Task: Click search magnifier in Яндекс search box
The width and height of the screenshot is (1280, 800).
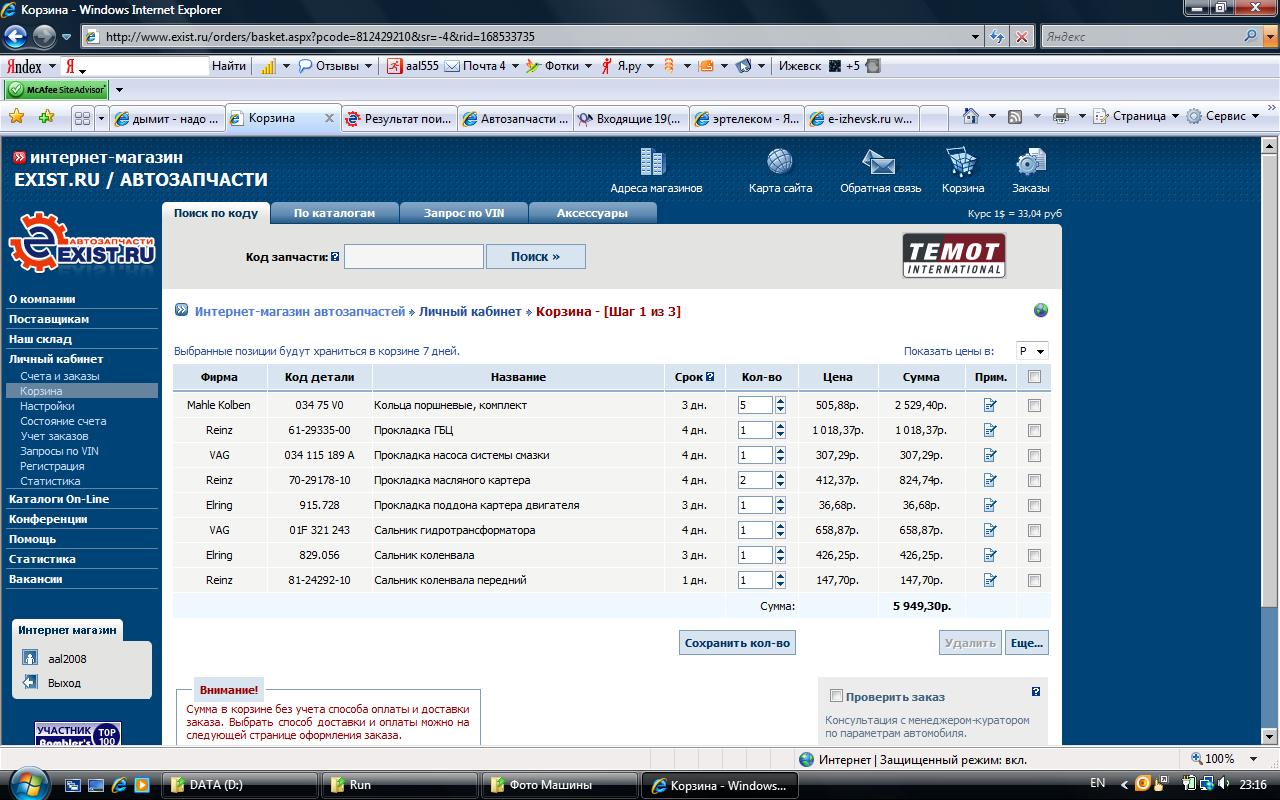Action: (x=1252, y=37)
